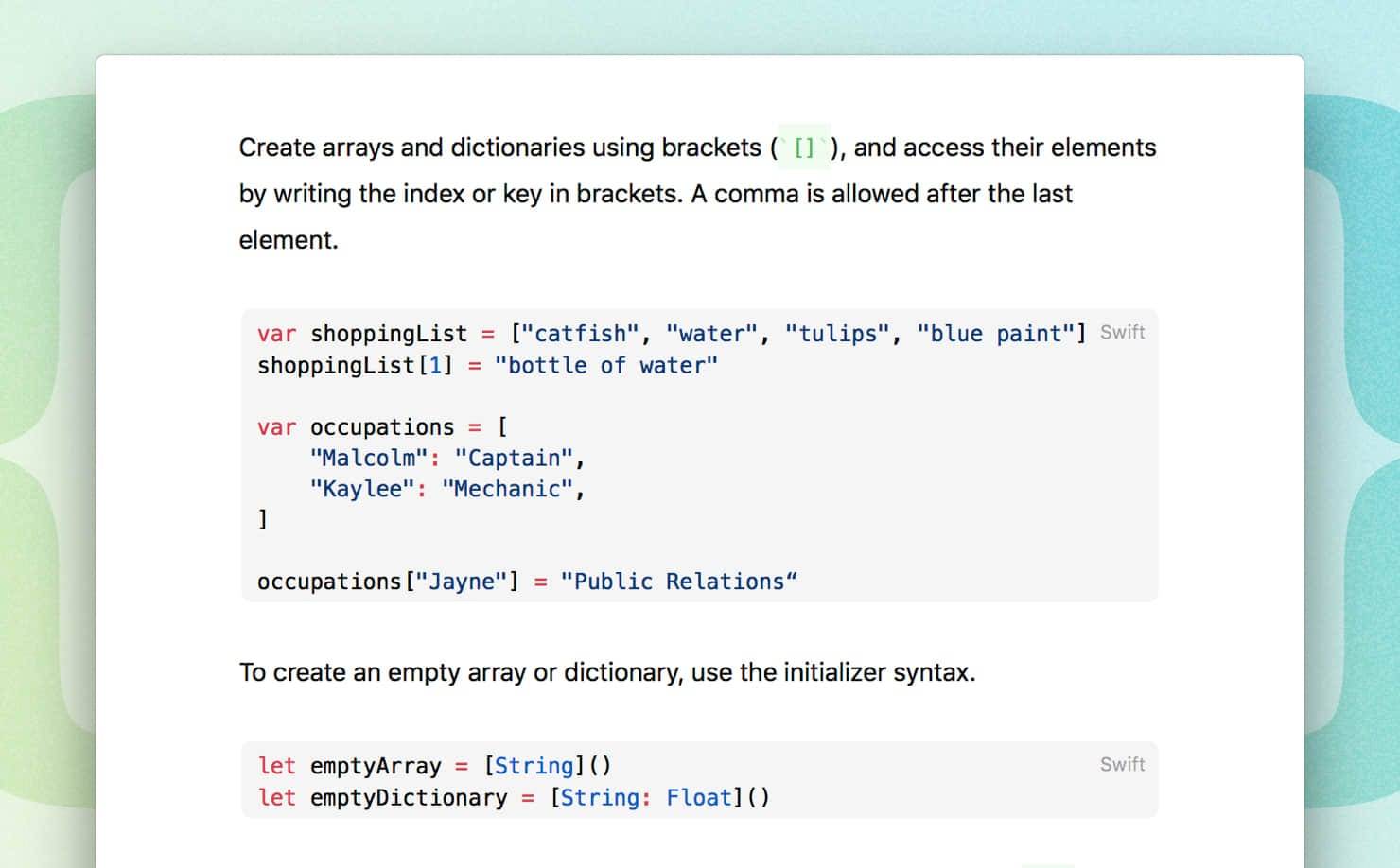Place cursor in the "catfish" string
Screen dimensions: 1400x868
pyautogui.click(x=581, y=334)
